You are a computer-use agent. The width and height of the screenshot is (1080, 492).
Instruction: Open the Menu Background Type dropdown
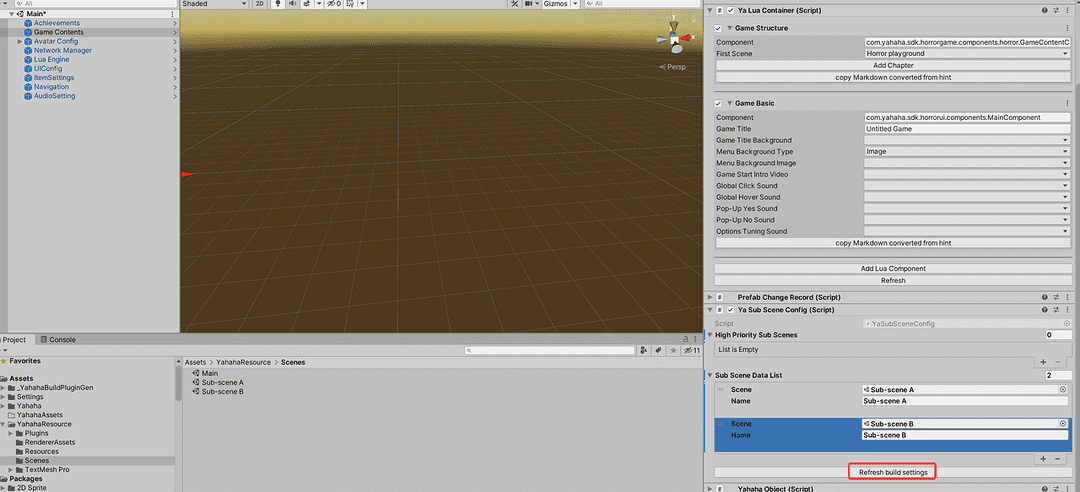(966, 152)
